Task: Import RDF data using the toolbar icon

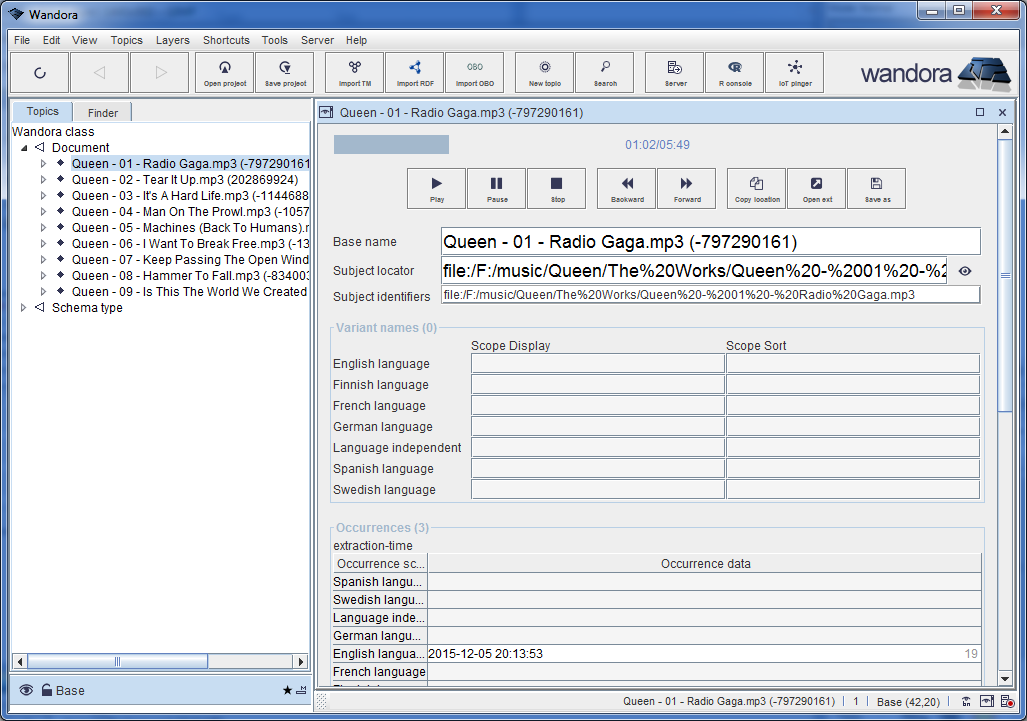Action: click(x=414, y=72)
